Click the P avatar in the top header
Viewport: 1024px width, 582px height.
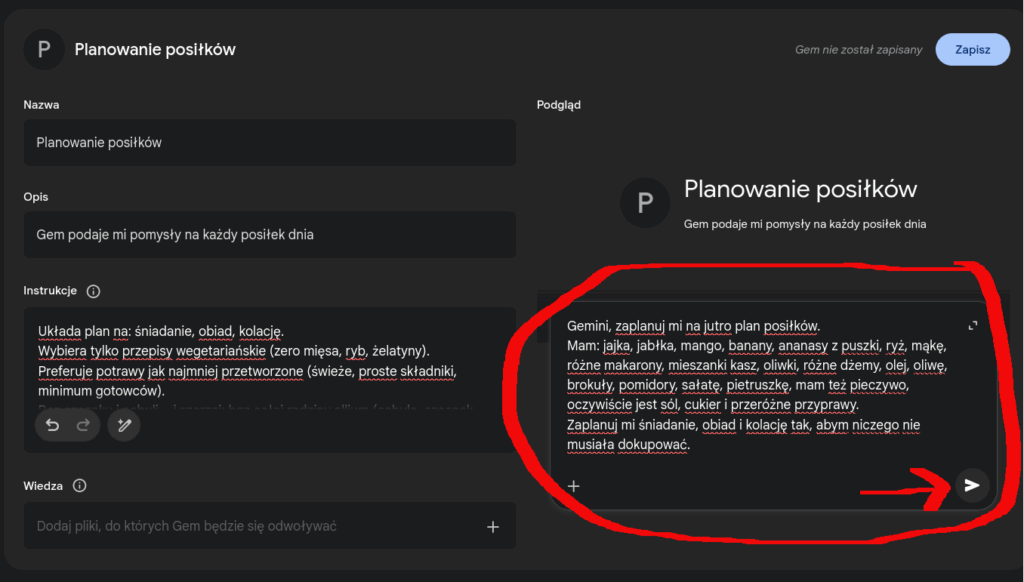(43, 49)
